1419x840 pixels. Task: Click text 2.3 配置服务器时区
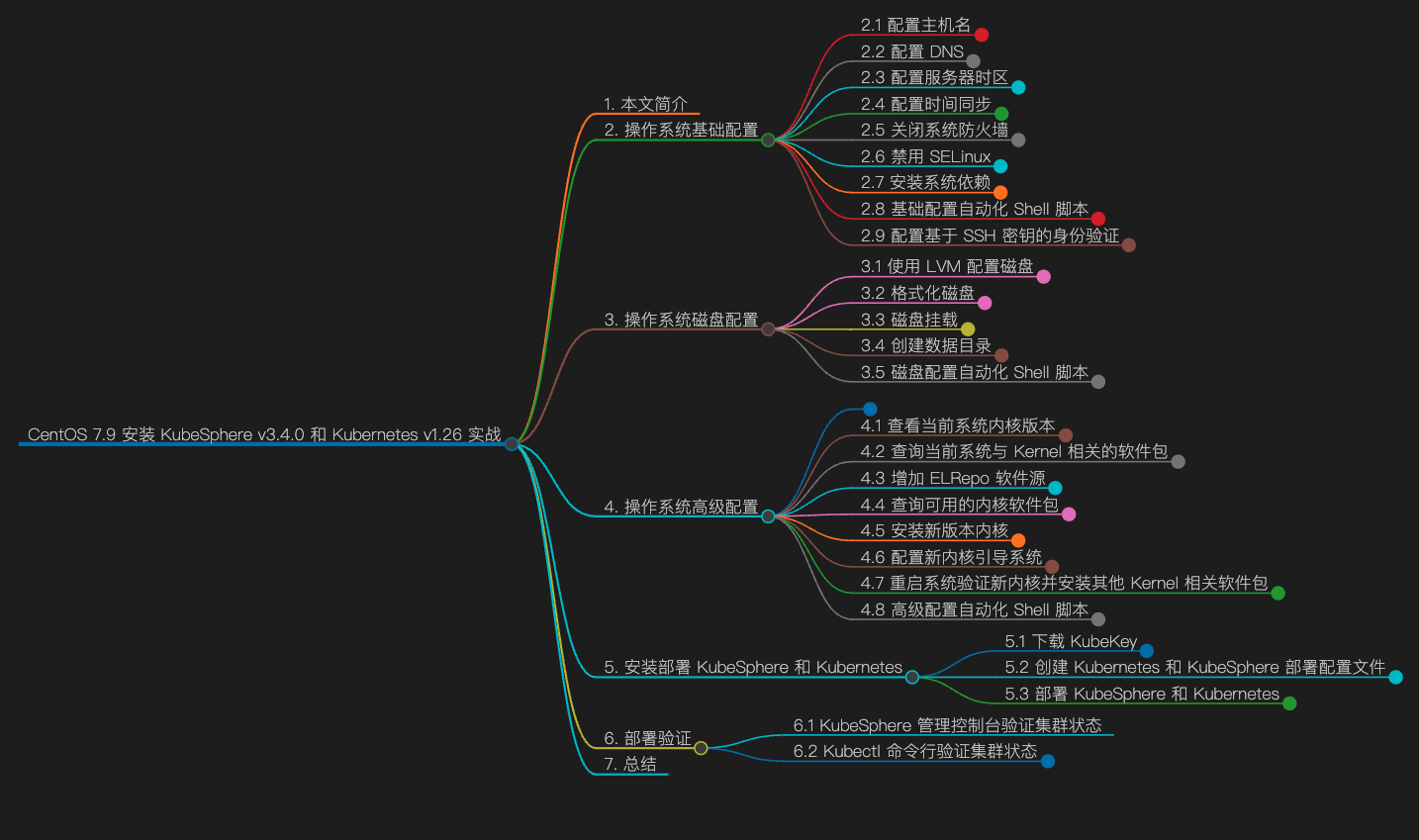point(934,77)
